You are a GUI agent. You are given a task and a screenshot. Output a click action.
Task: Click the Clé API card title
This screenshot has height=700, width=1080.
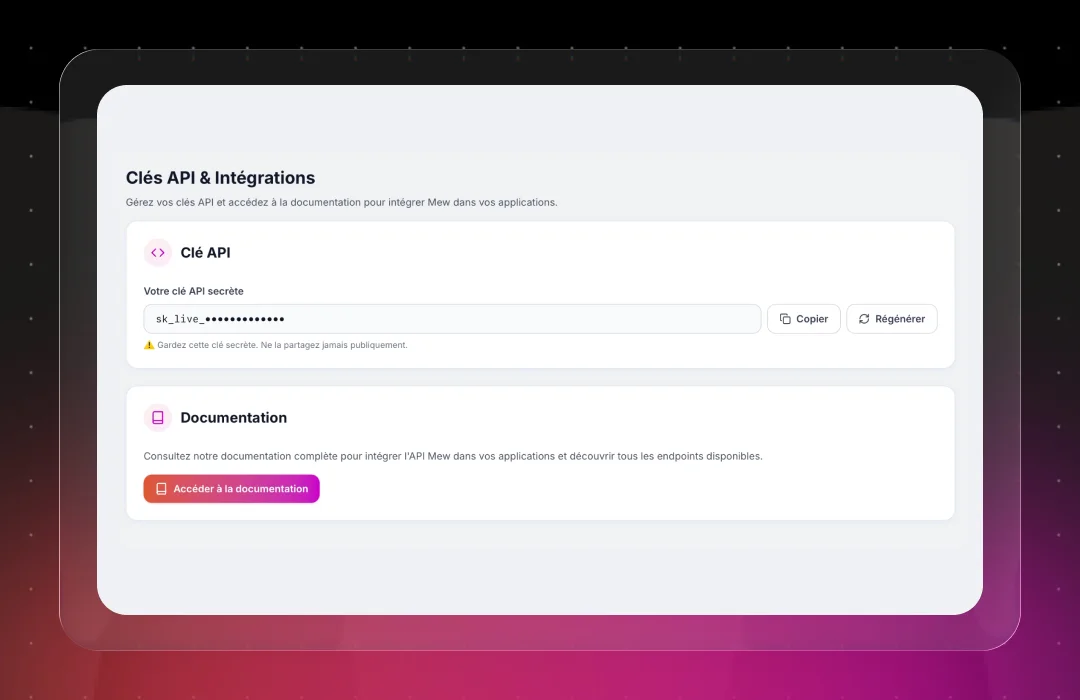(206, 252)
